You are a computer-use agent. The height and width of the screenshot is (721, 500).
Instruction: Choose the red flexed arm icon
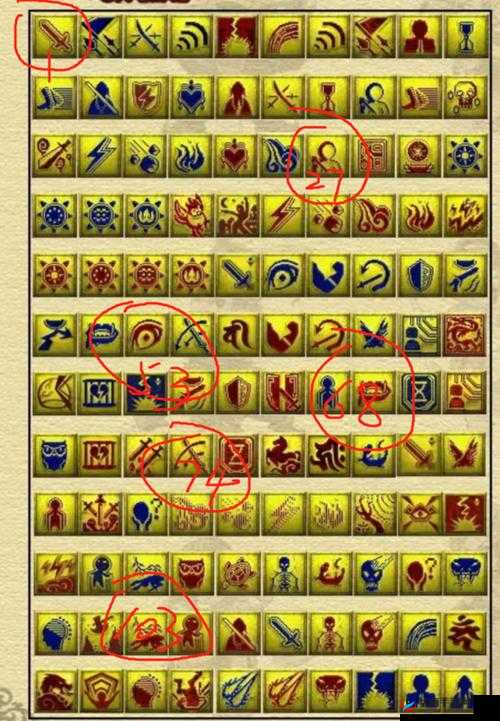(283, 335)
